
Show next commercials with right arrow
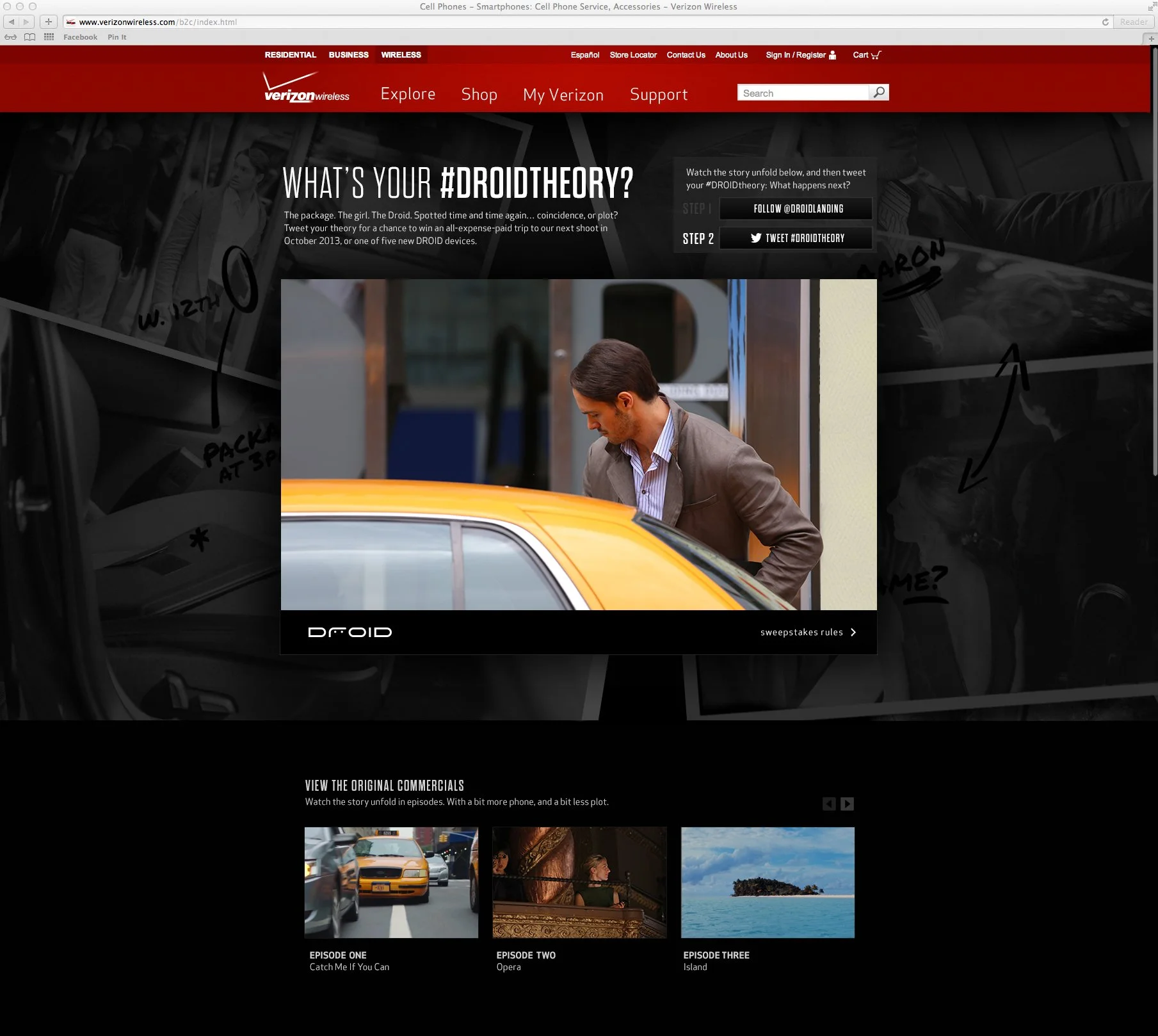point(847,804)
